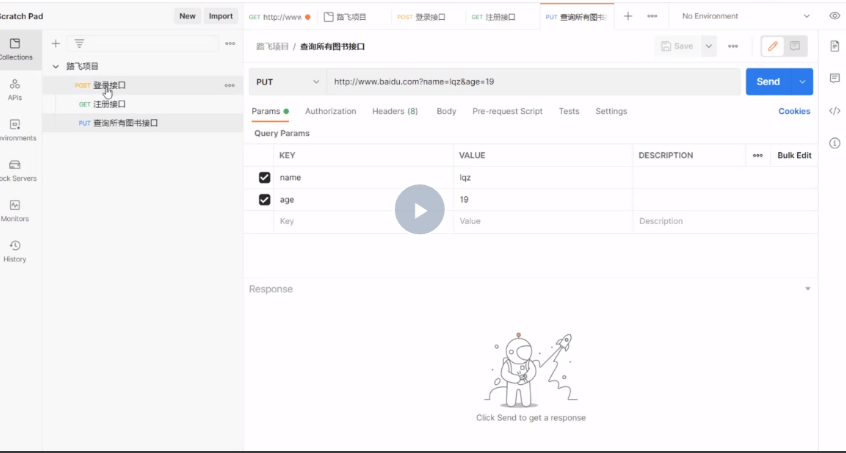Switch to the Authorization tab
The width and height of the screenshot is (846, 453).
331,111
